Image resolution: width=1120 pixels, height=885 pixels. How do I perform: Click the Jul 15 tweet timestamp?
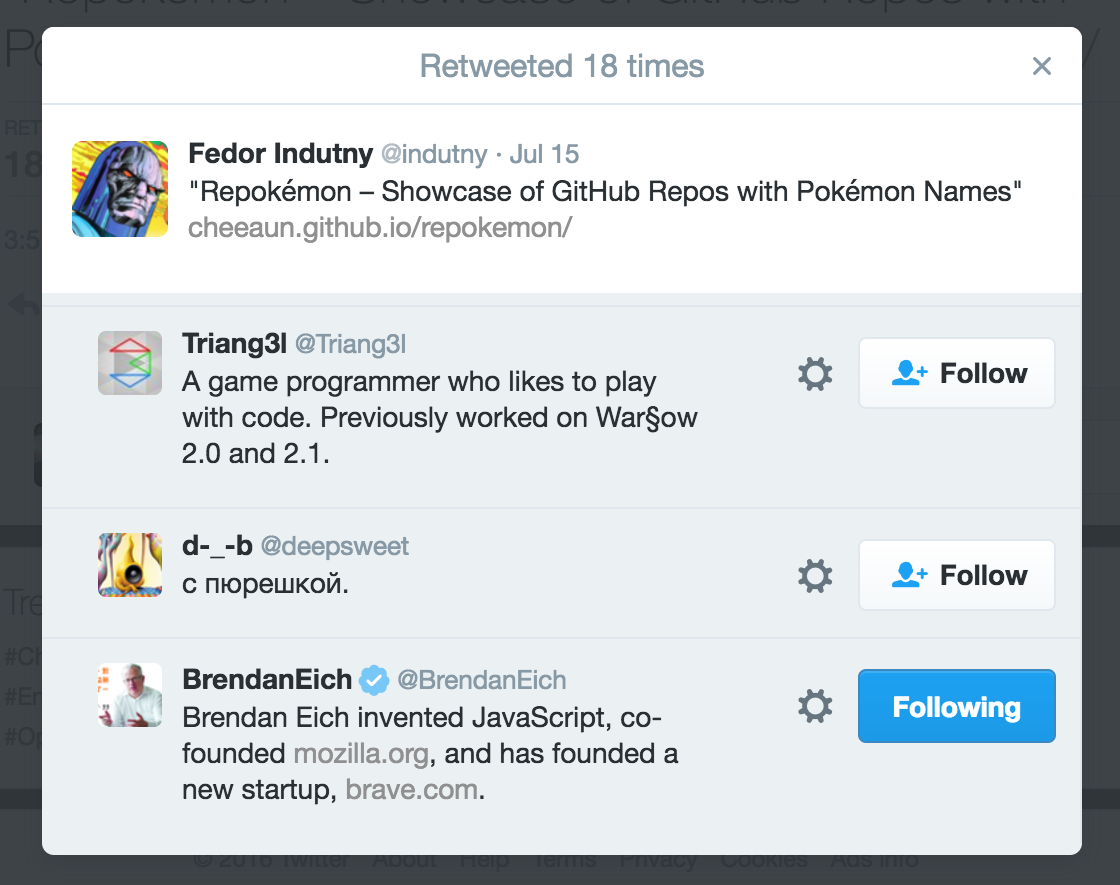[544, 155]
